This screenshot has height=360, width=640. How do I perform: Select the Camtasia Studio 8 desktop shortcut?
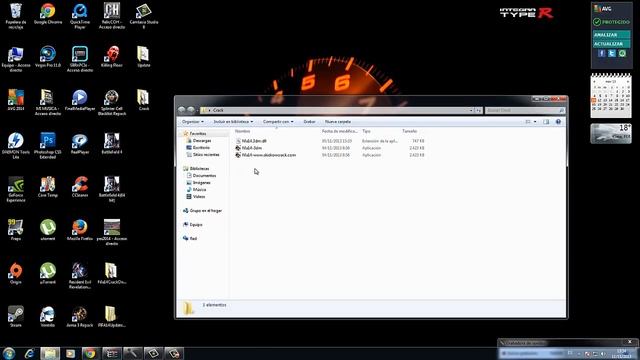click(x=144, y=16)
